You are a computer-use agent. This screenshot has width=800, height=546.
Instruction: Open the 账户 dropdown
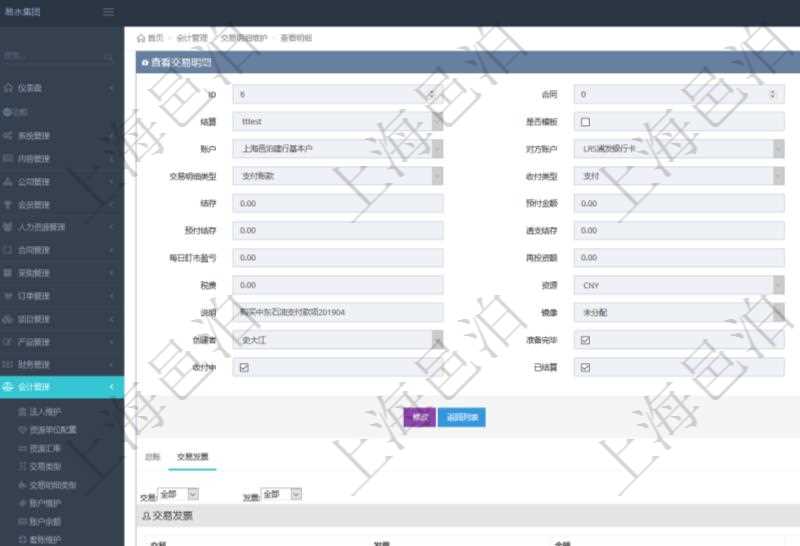click(x=338, y=149)
